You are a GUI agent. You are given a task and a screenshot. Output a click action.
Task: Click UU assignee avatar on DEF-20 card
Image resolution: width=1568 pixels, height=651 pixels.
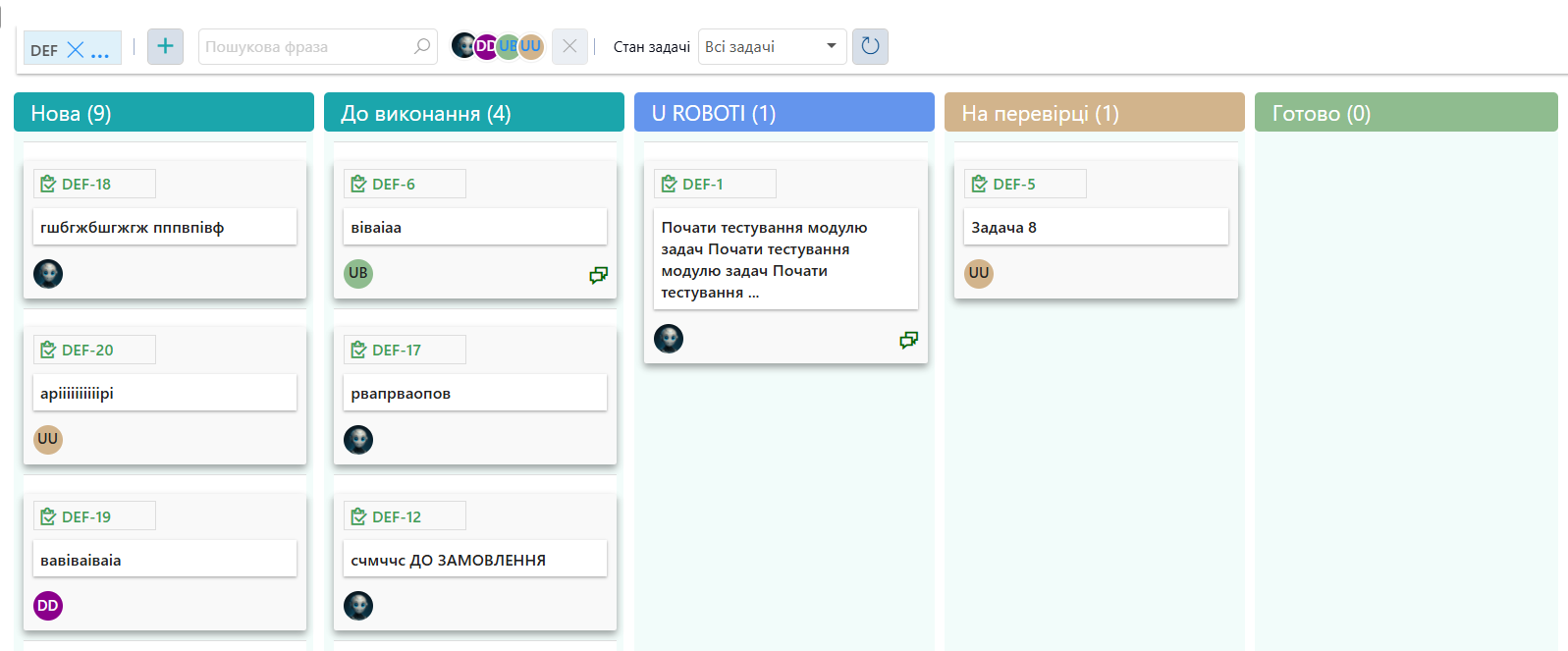[48, 440]
